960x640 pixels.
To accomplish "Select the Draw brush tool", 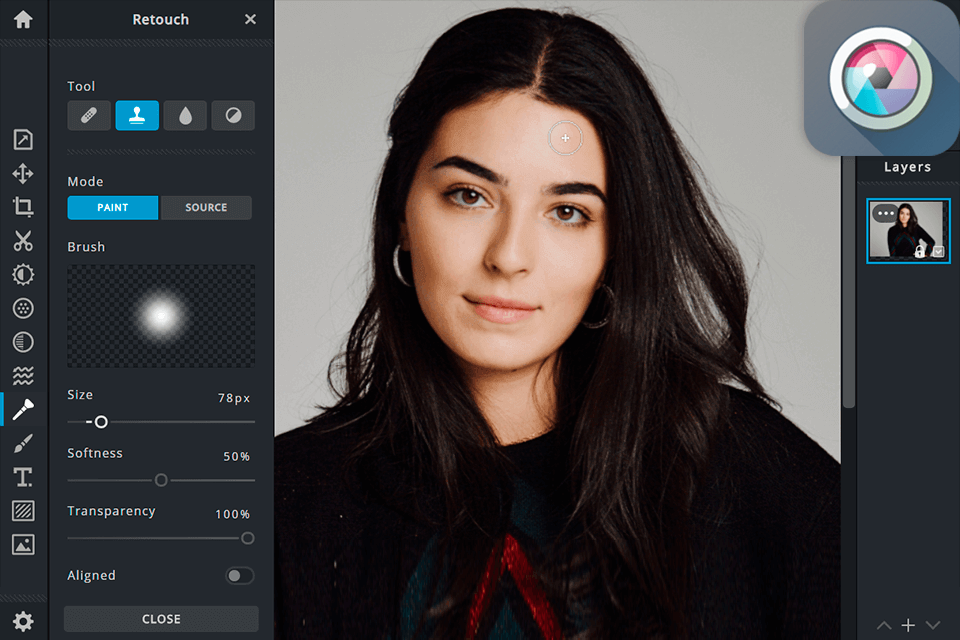I will tap(23, 443).
